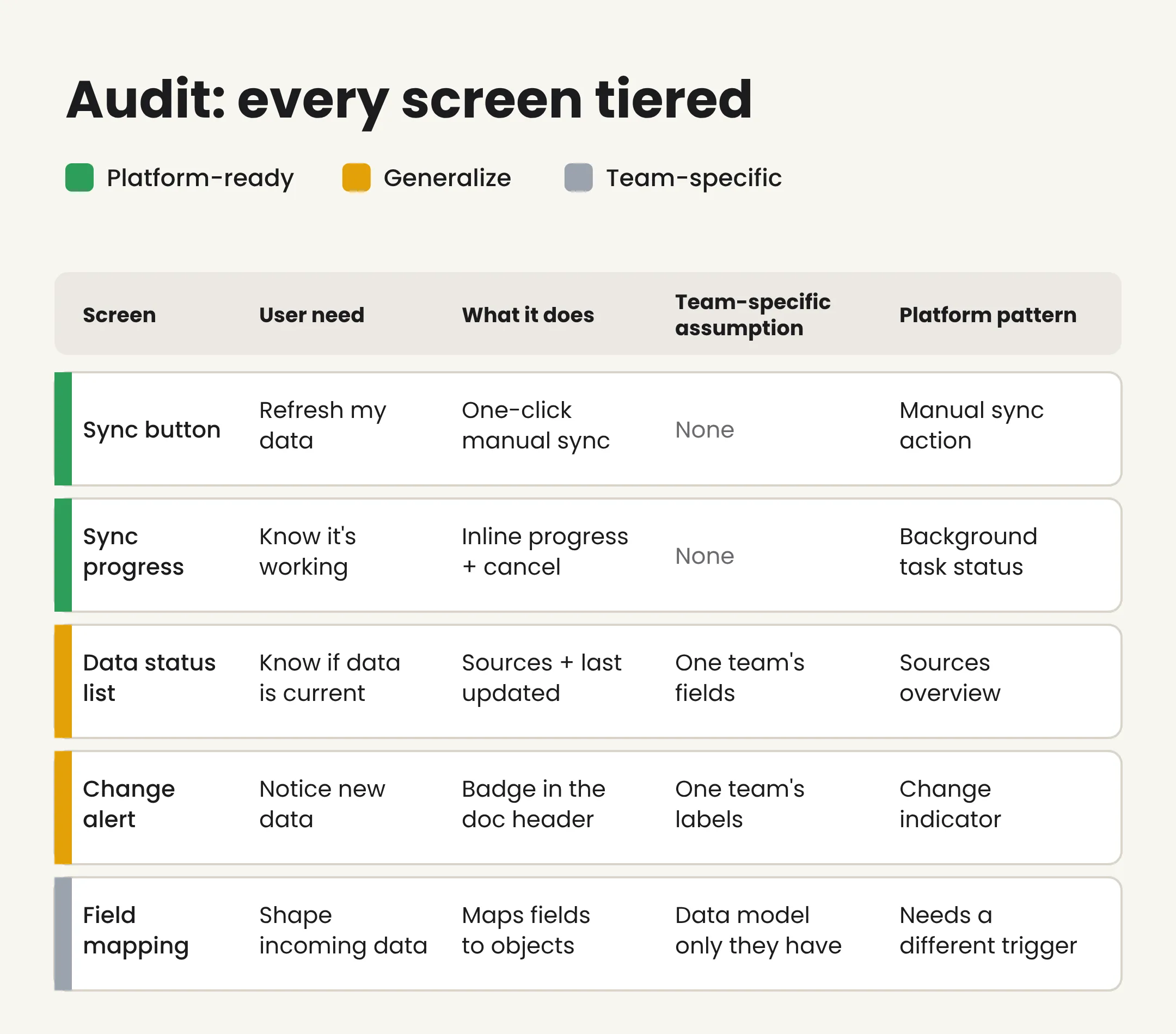The image size is (1176, 1034).
Task: Click 'None' in the Sync progress row
Action: 704,556
